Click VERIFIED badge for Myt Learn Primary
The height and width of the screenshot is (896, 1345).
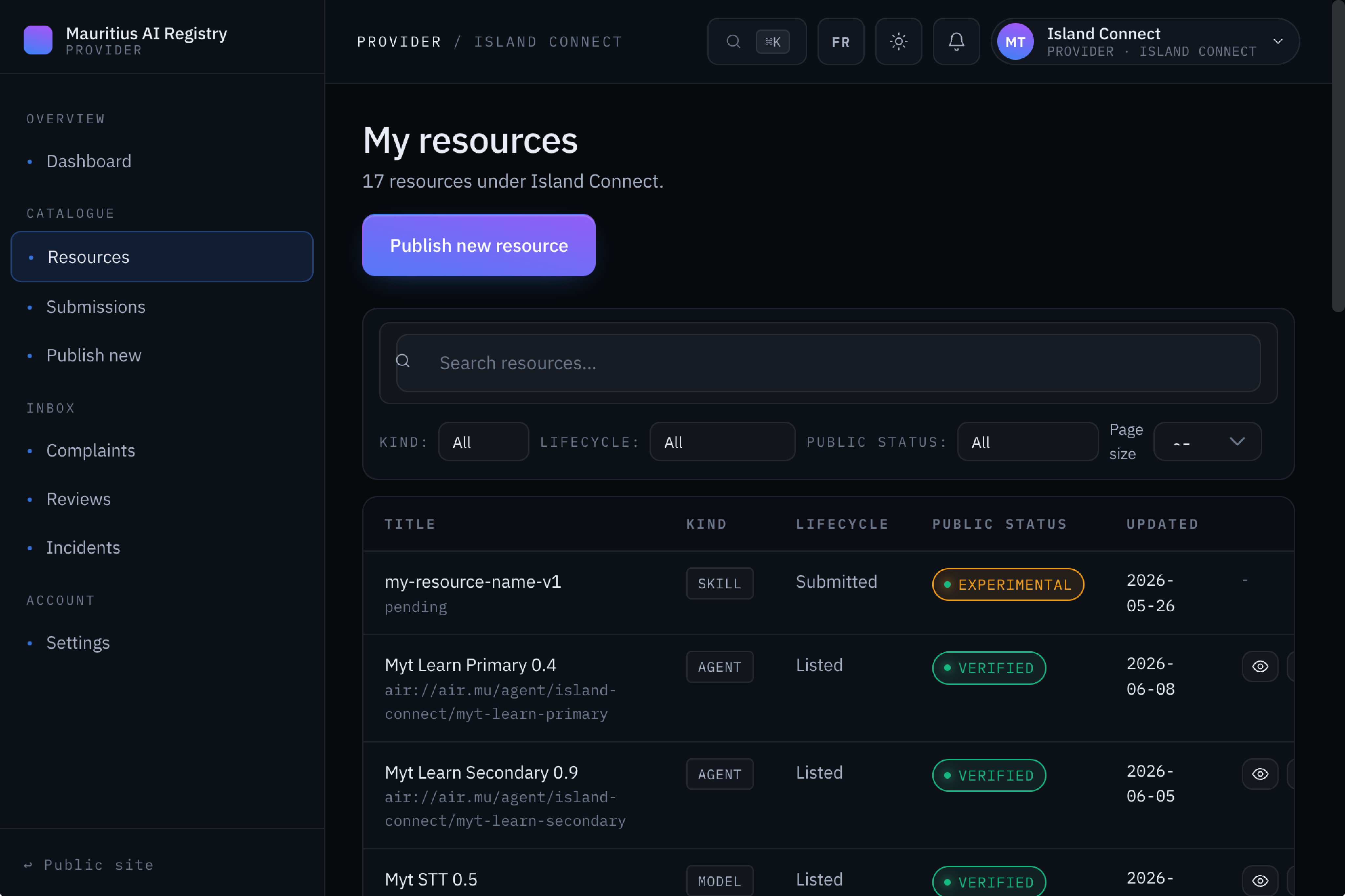click(x=989, y=668)
